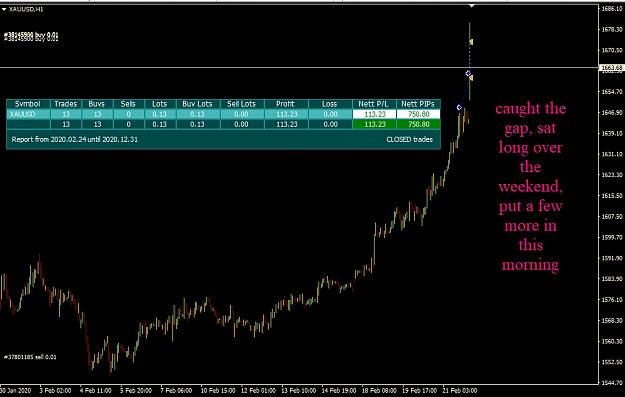The width and height of the screenshot is (625, 397).
Task: Click 1544.70 on the price scale
Action: pos(611,383)
